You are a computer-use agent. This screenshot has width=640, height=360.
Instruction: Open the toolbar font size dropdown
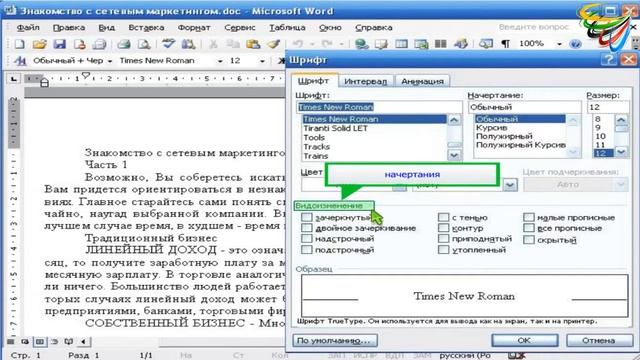tap(262, 61)
